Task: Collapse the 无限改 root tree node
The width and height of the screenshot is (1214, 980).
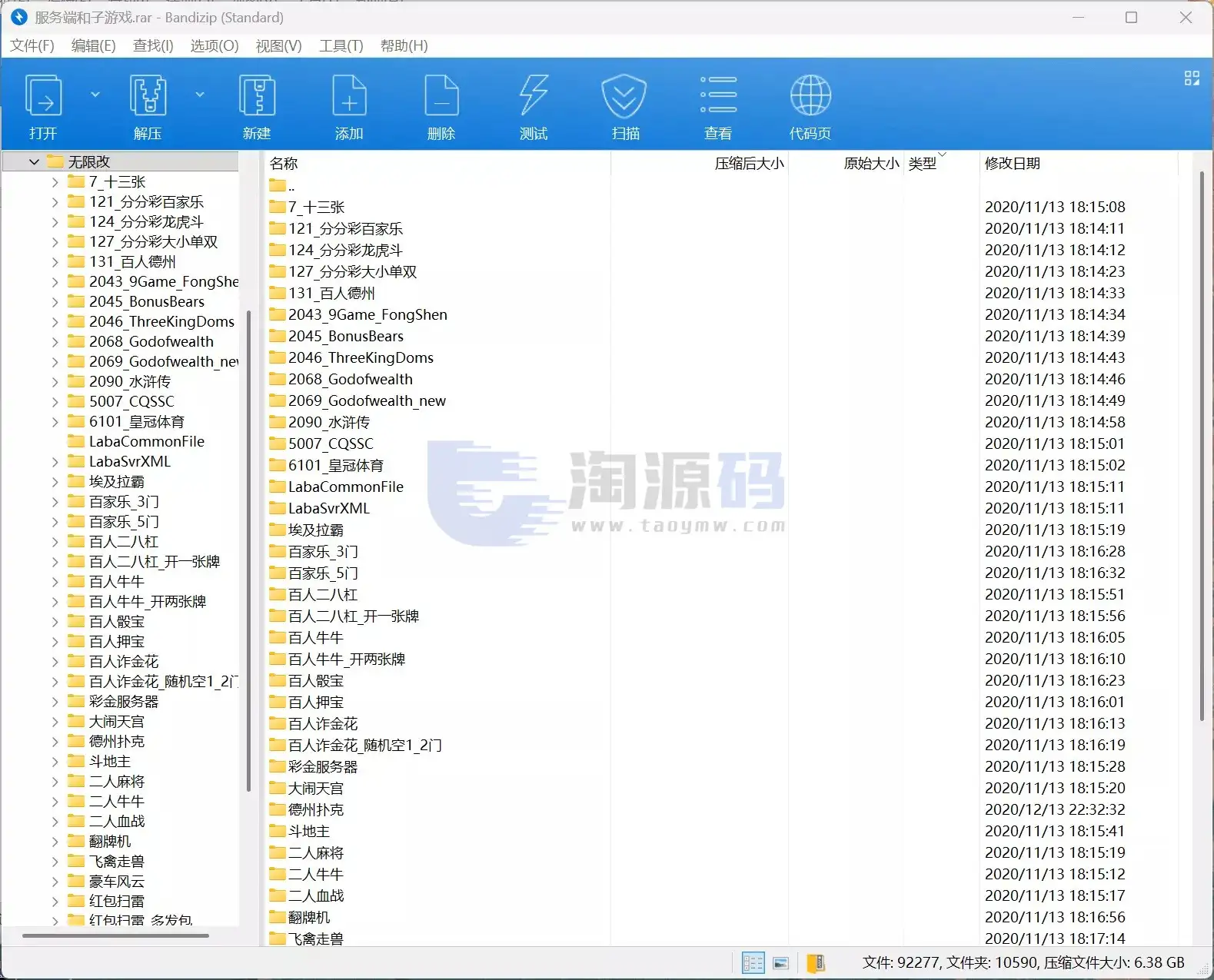Action: 34,161
